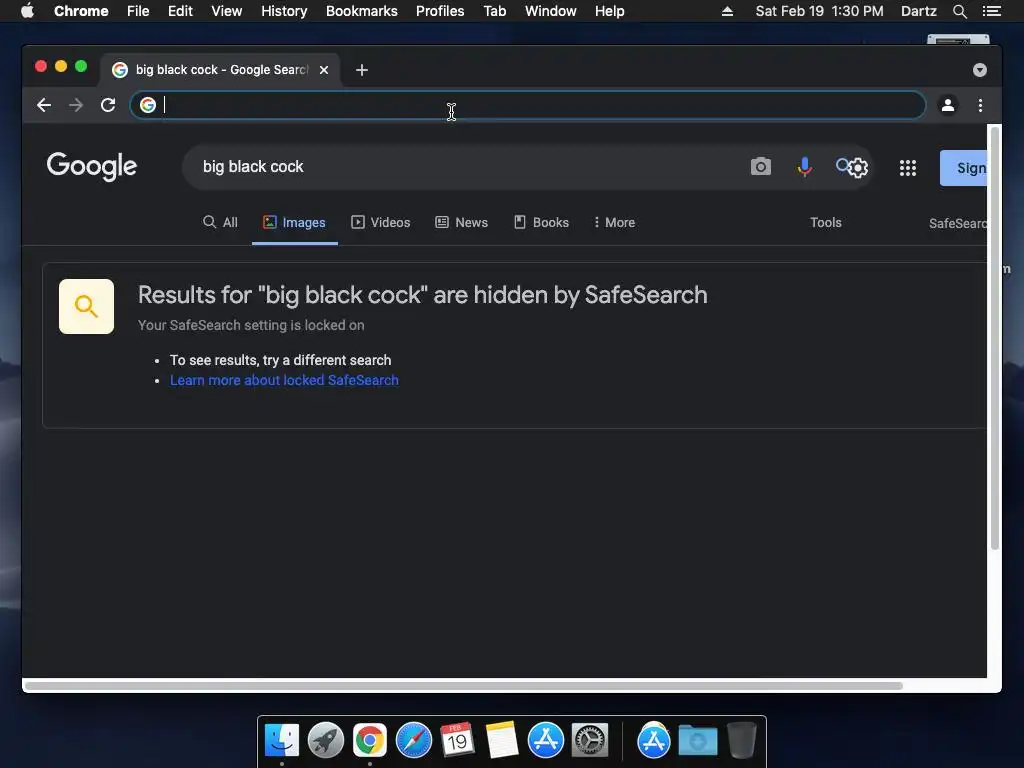Screen dimensions: 1024x768
Task: Select the Images tab
Action: coord(295,223)
